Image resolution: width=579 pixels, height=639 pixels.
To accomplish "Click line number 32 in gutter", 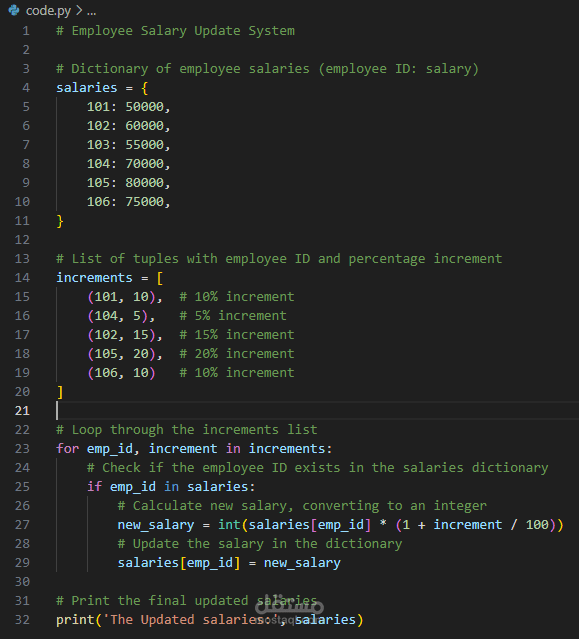I will click(22, 619).
